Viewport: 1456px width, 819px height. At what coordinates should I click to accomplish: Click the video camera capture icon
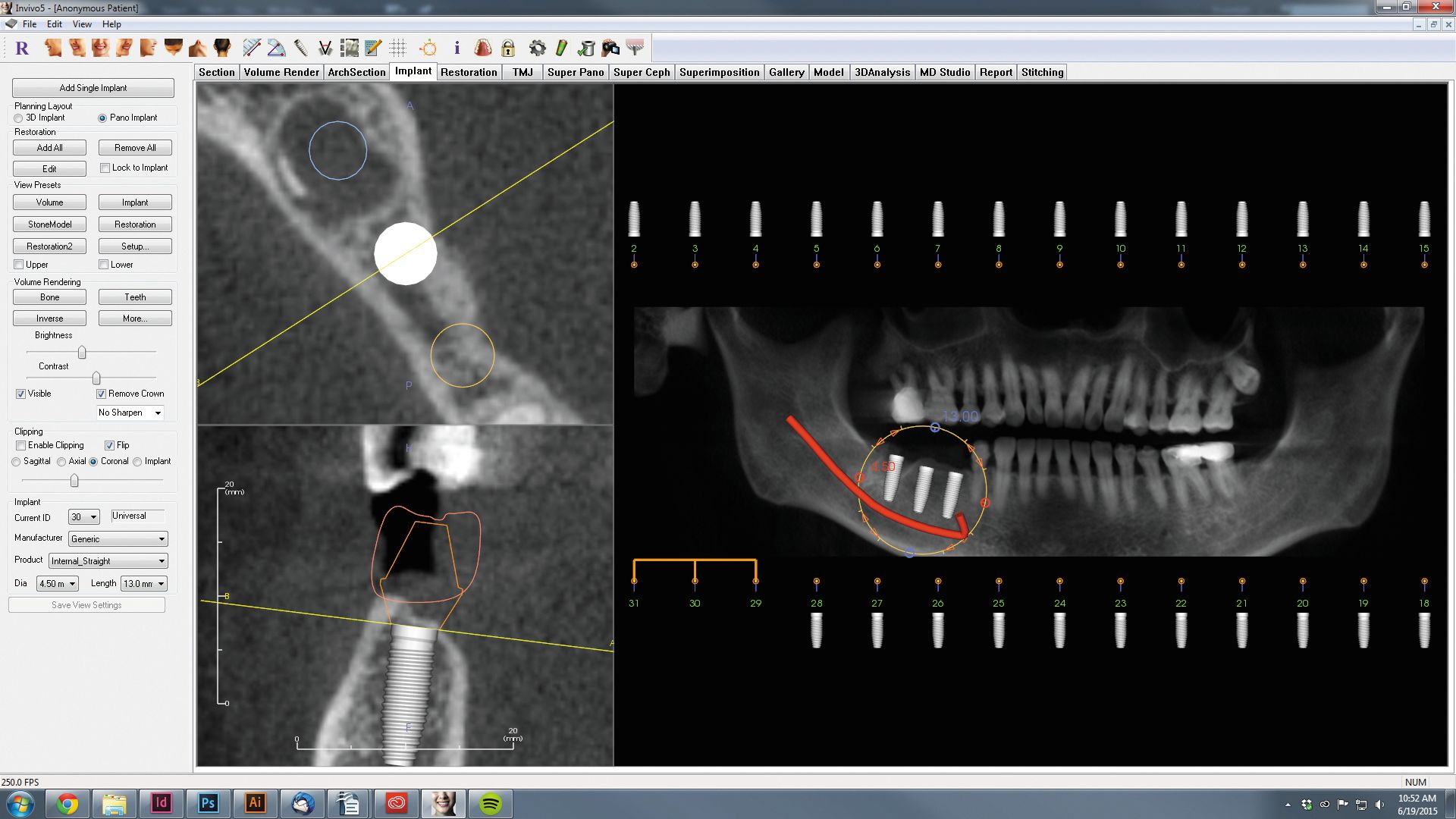(610, 49)
